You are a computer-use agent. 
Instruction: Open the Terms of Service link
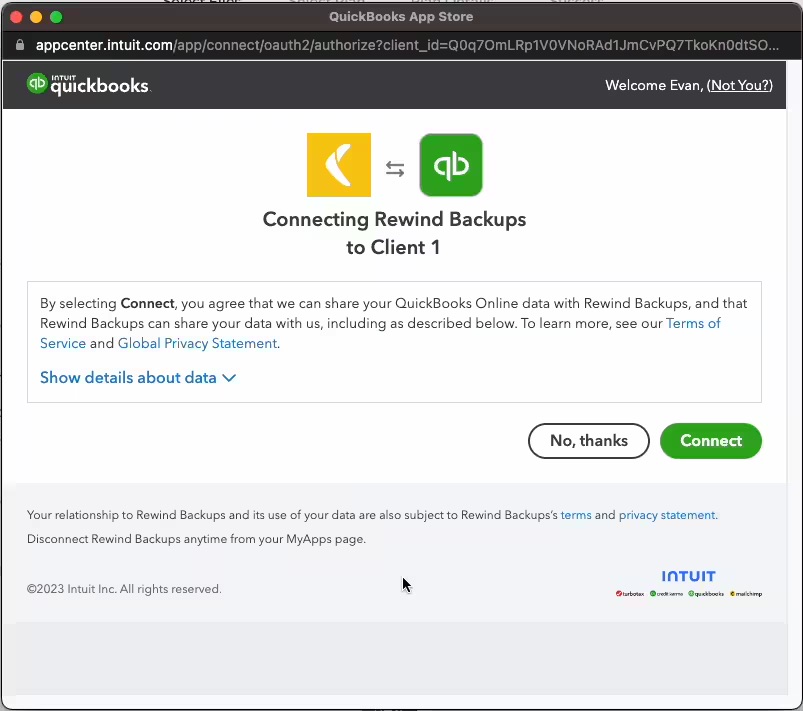point(693,323)
